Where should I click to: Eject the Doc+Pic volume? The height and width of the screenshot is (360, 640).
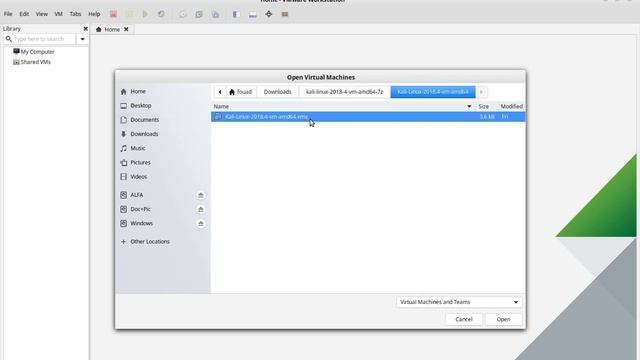200,209
